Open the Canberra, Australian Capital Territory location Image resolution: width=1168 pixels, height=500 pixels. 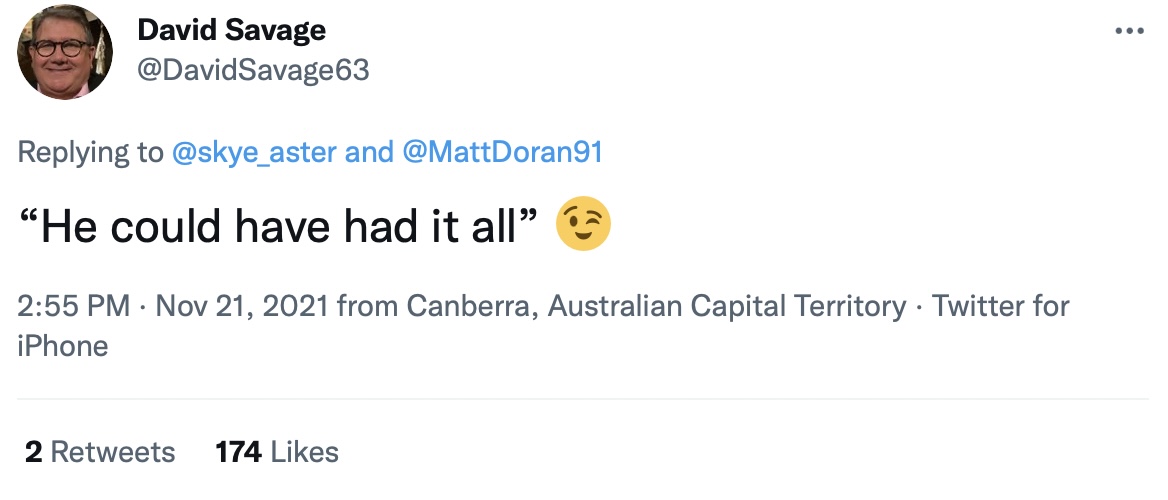click(x=656, y=306)
